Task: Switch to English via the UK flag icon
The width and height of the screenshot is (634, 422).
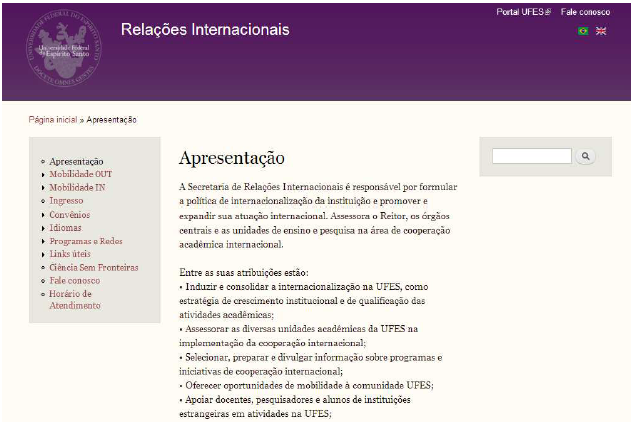Action: click(601, 31)
